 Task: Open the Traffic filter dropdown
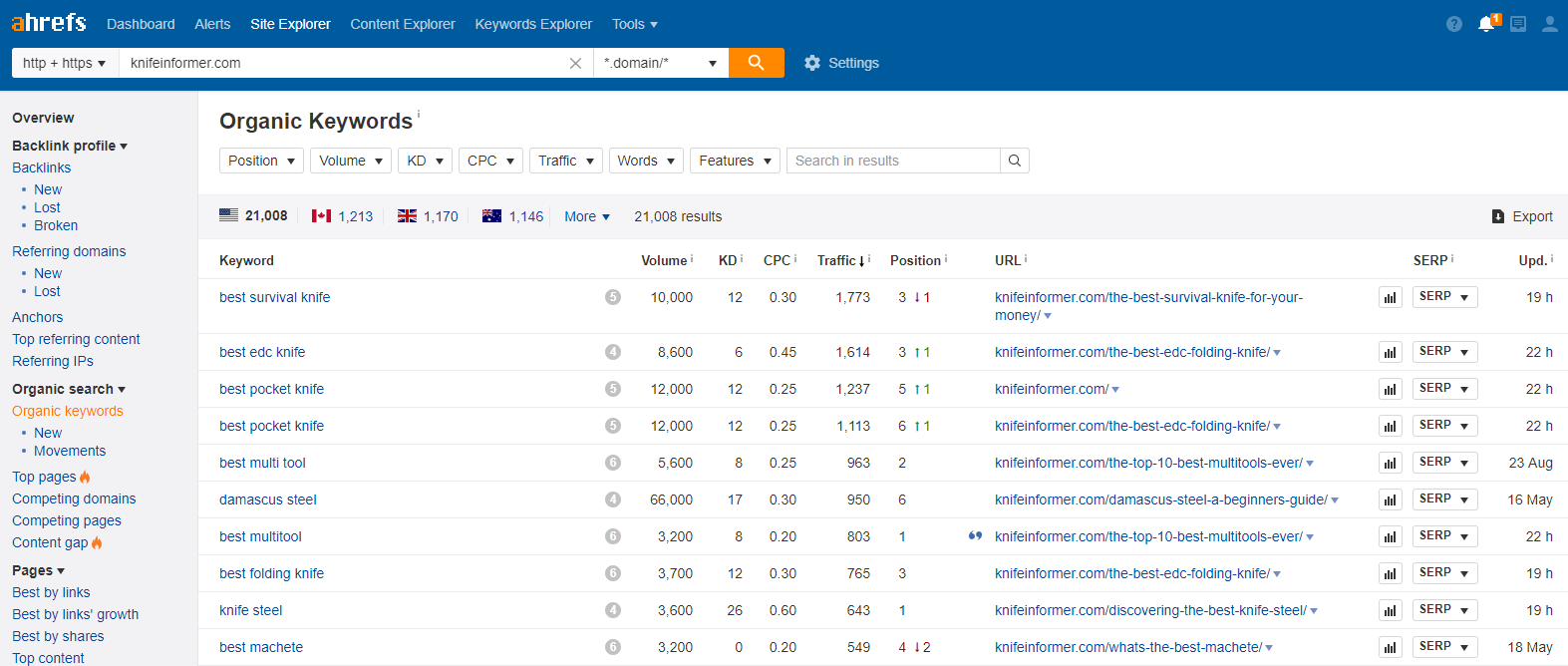pos(565,161)
